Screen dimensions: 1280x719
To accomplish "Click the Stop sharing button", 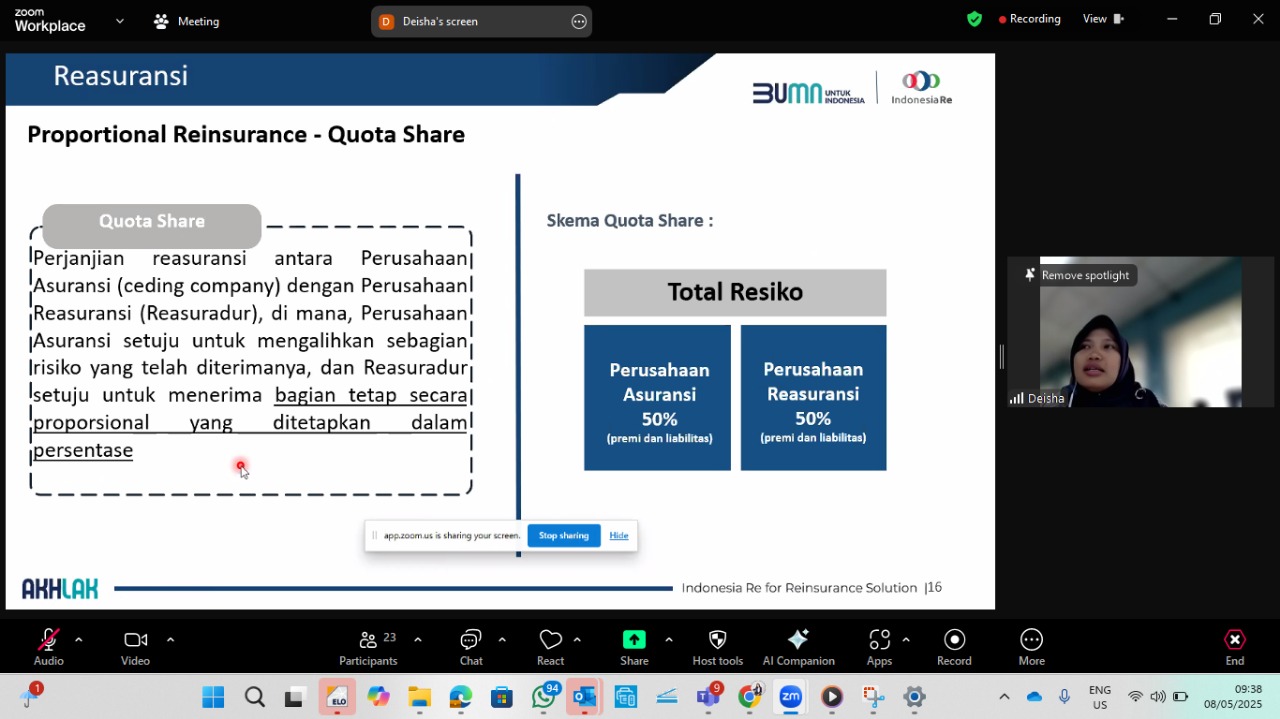I will click(564, 536).
